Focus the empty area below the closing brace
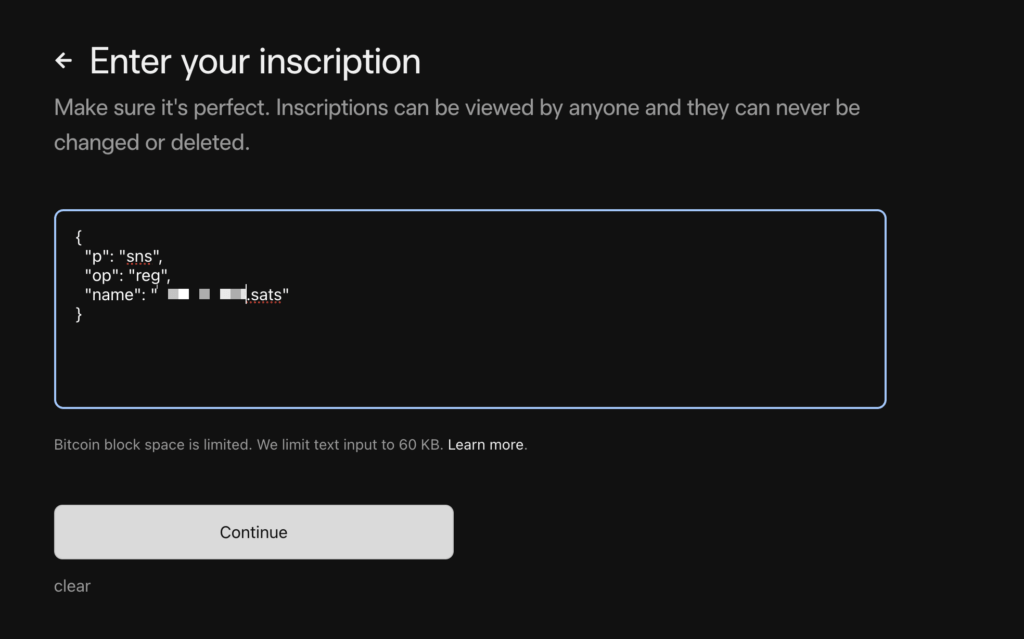The image size is (1024, 639). pos(470,363)
